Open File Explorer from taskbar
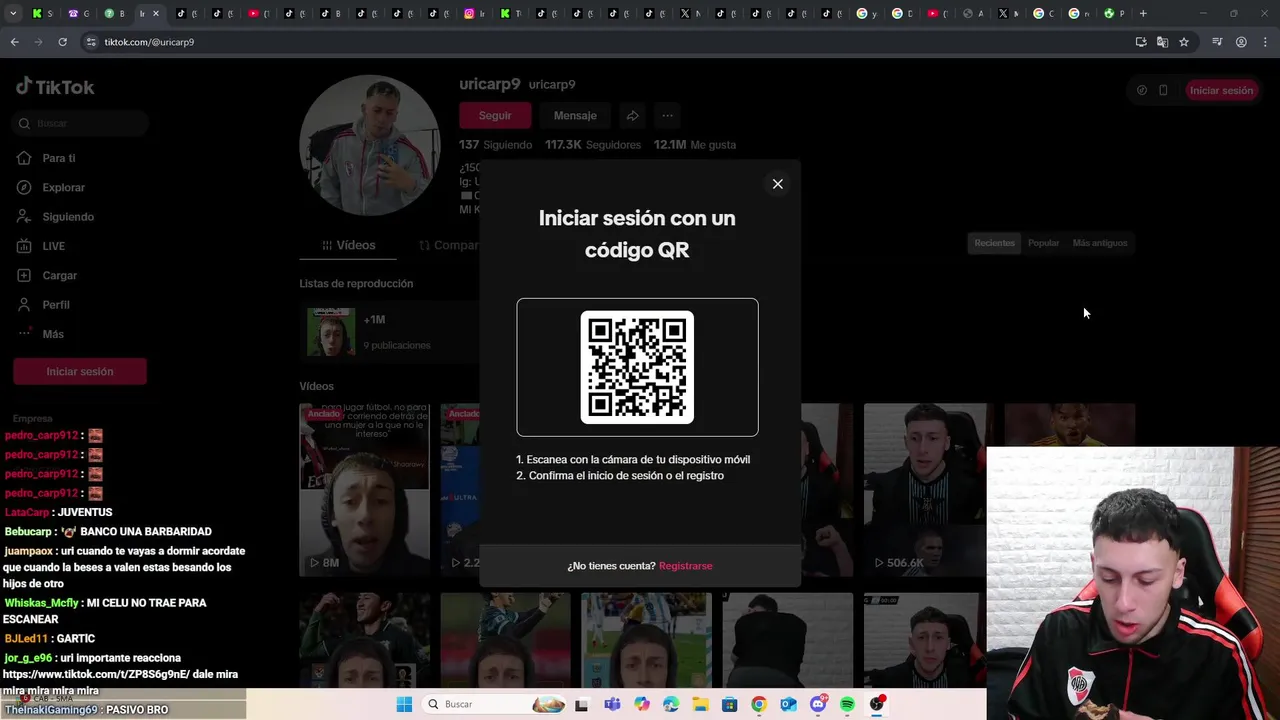Image resolution: width=1280 pixels, height=720 pixels. click(700, 704)
